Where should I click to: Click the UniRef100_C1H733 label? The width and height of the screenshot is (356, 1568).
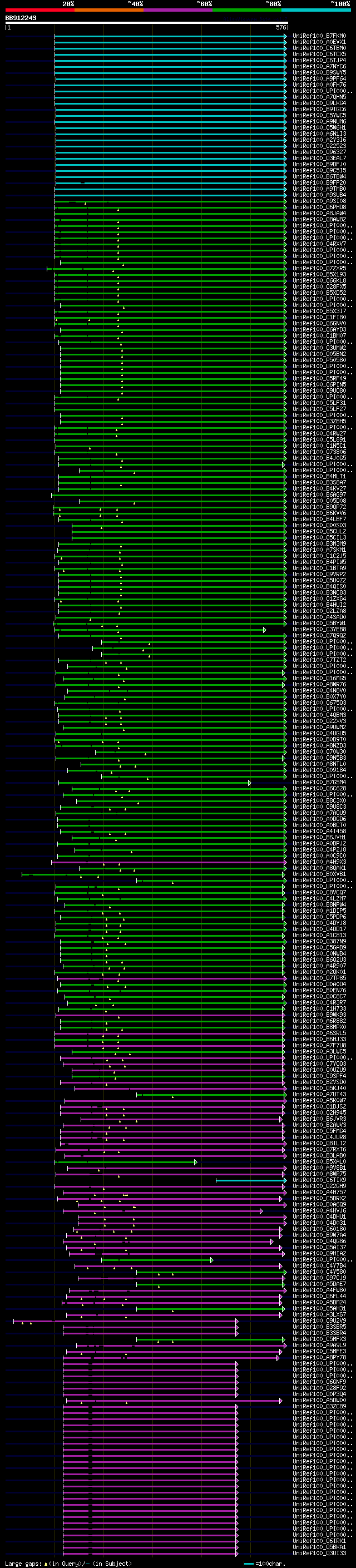pos(319,1008)
